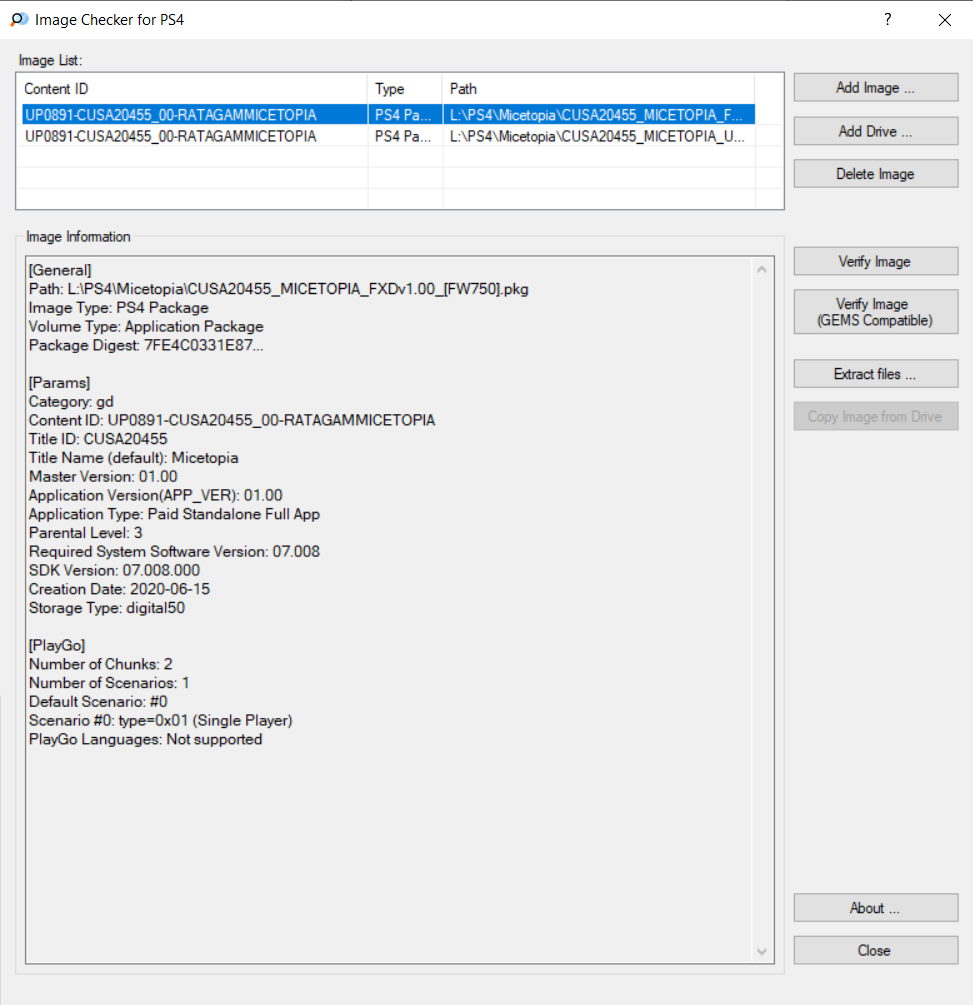Click the bottom Close button
This screenshot has height=1005, width=973.
click(x=876, y=951)
